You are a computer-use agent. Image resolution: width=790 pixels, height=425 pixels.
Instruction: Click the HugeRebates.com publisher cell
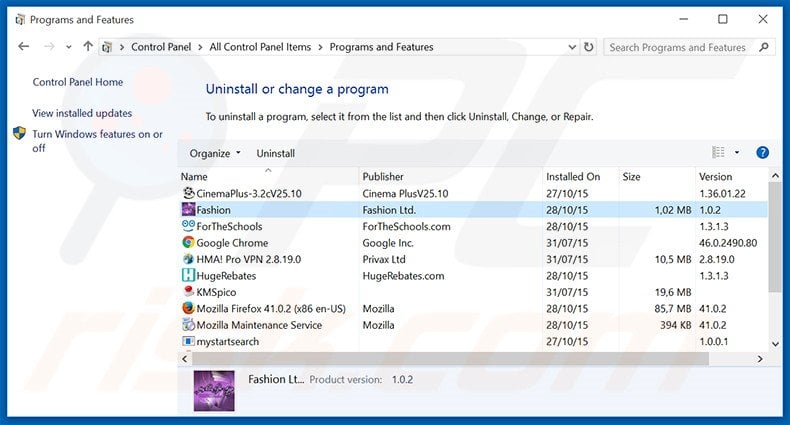(404, 275)
